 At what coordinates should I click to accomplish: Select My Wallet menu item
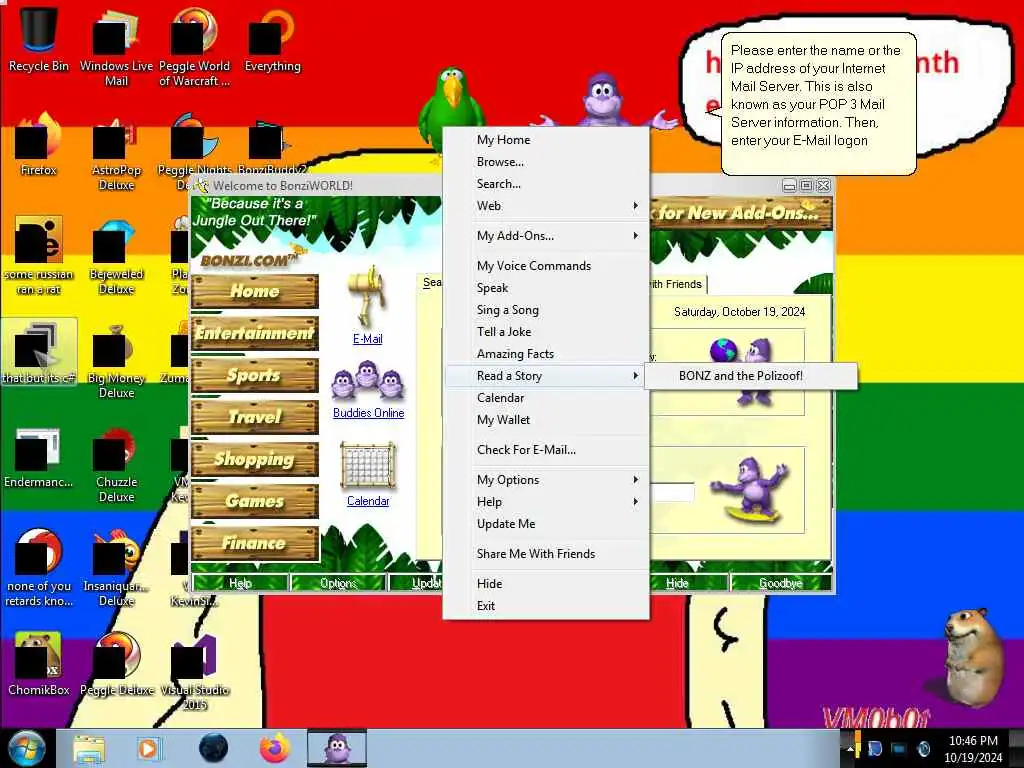pos(547,420)
